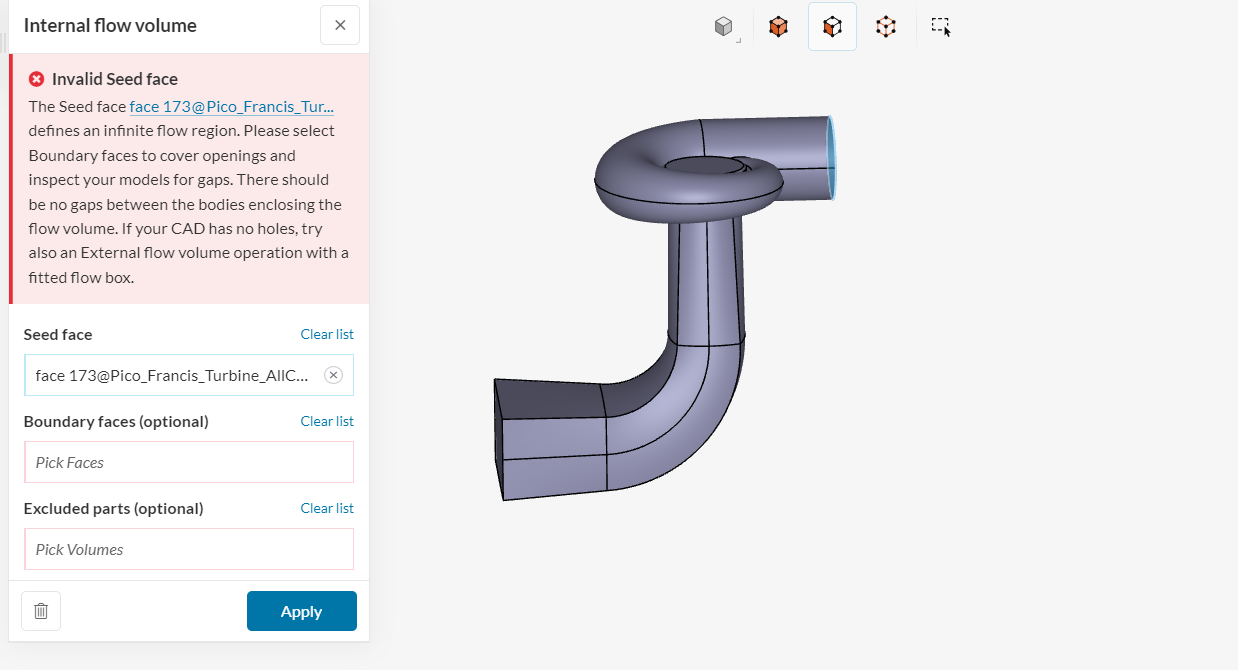Switch to volume selection mode icon
This screenshot has height=670, width=1238.
(x=778, y=27)
